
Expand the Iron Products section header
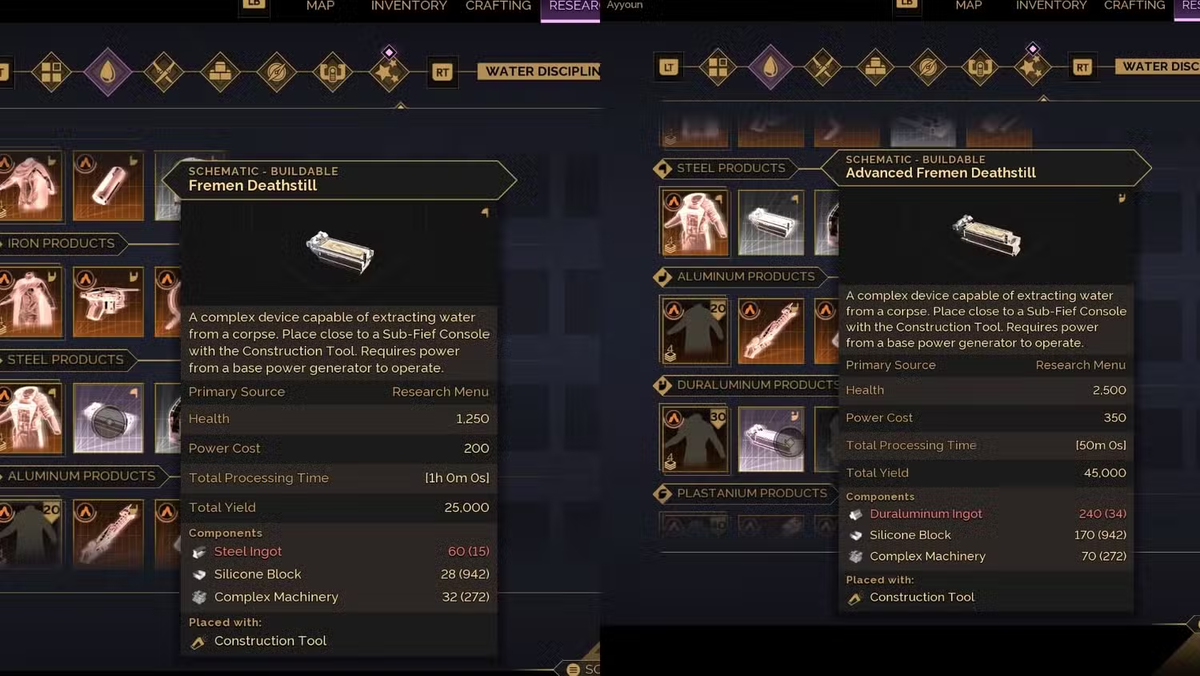(x=60, y=243)
